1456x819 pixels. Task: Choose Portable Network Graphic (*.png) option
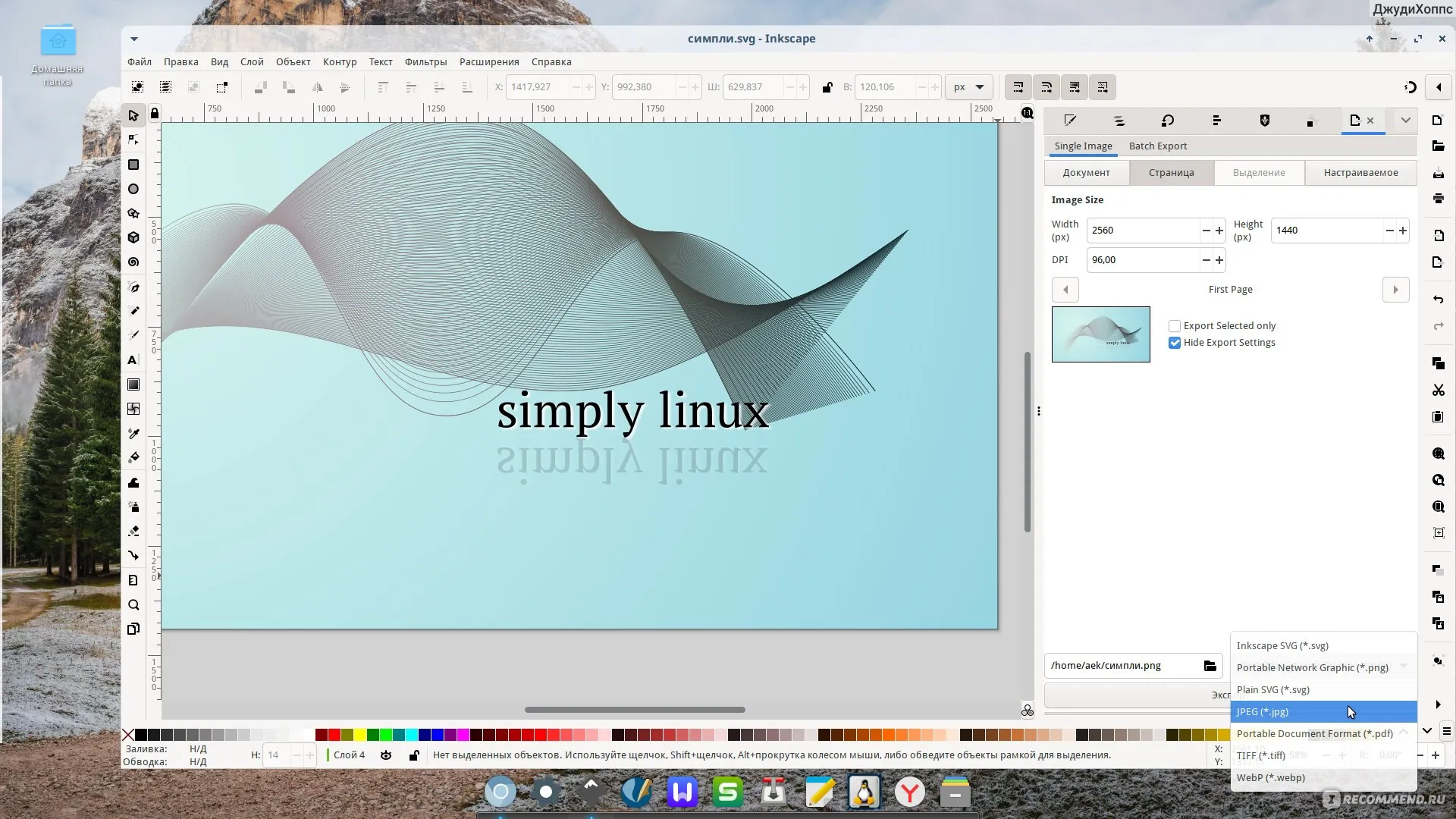(x=1323, y=667)
